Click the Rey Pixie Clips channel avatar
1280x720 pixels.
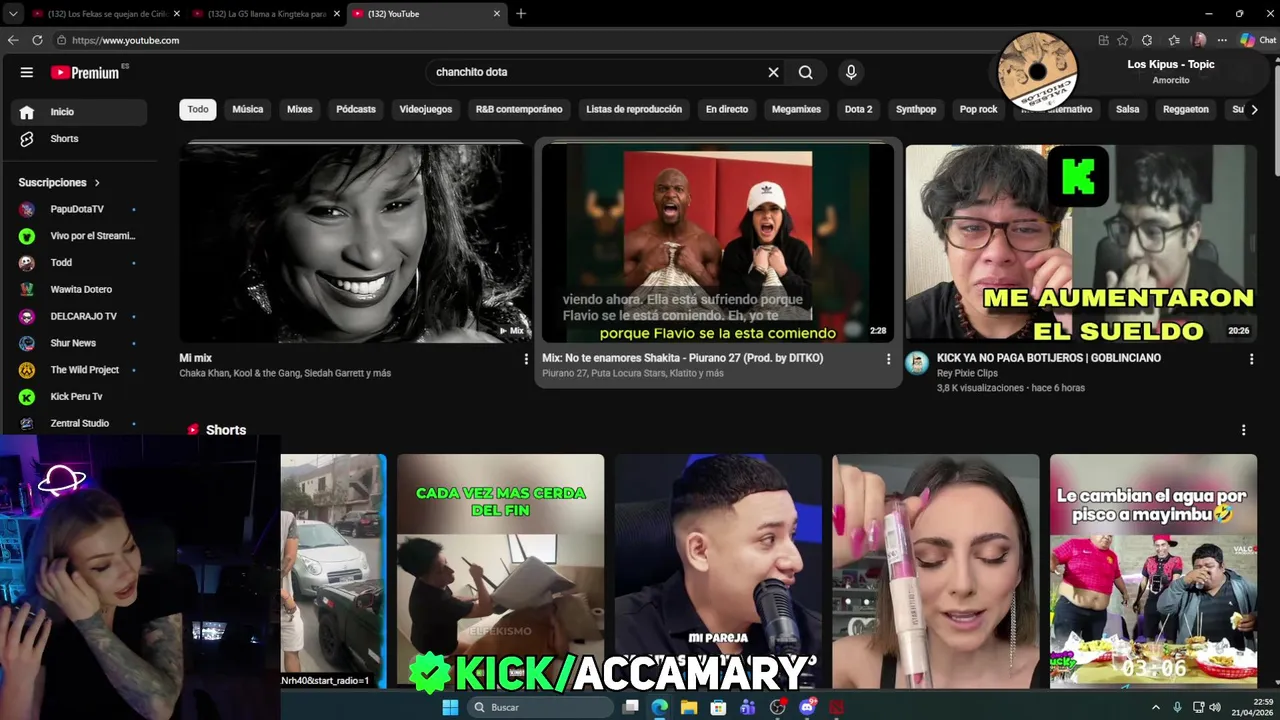coord(917,363)
